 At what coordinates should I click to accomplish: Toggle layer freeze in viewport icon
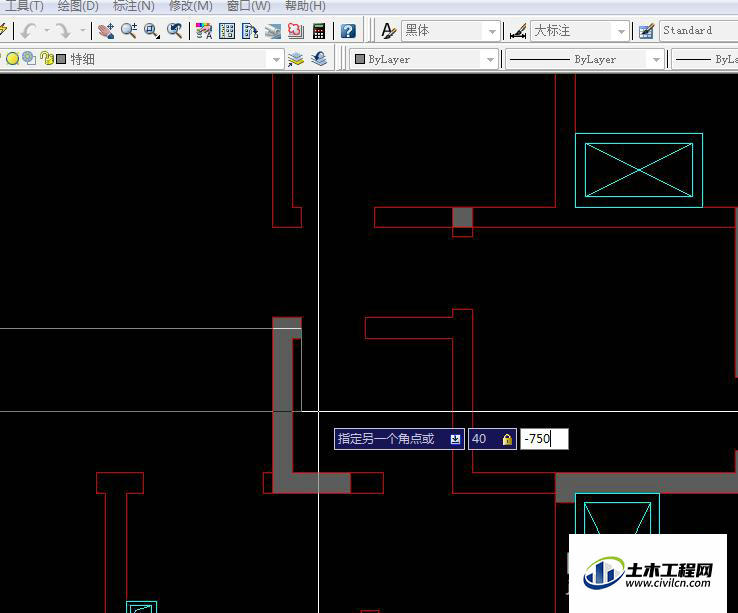tap(29, 58)
